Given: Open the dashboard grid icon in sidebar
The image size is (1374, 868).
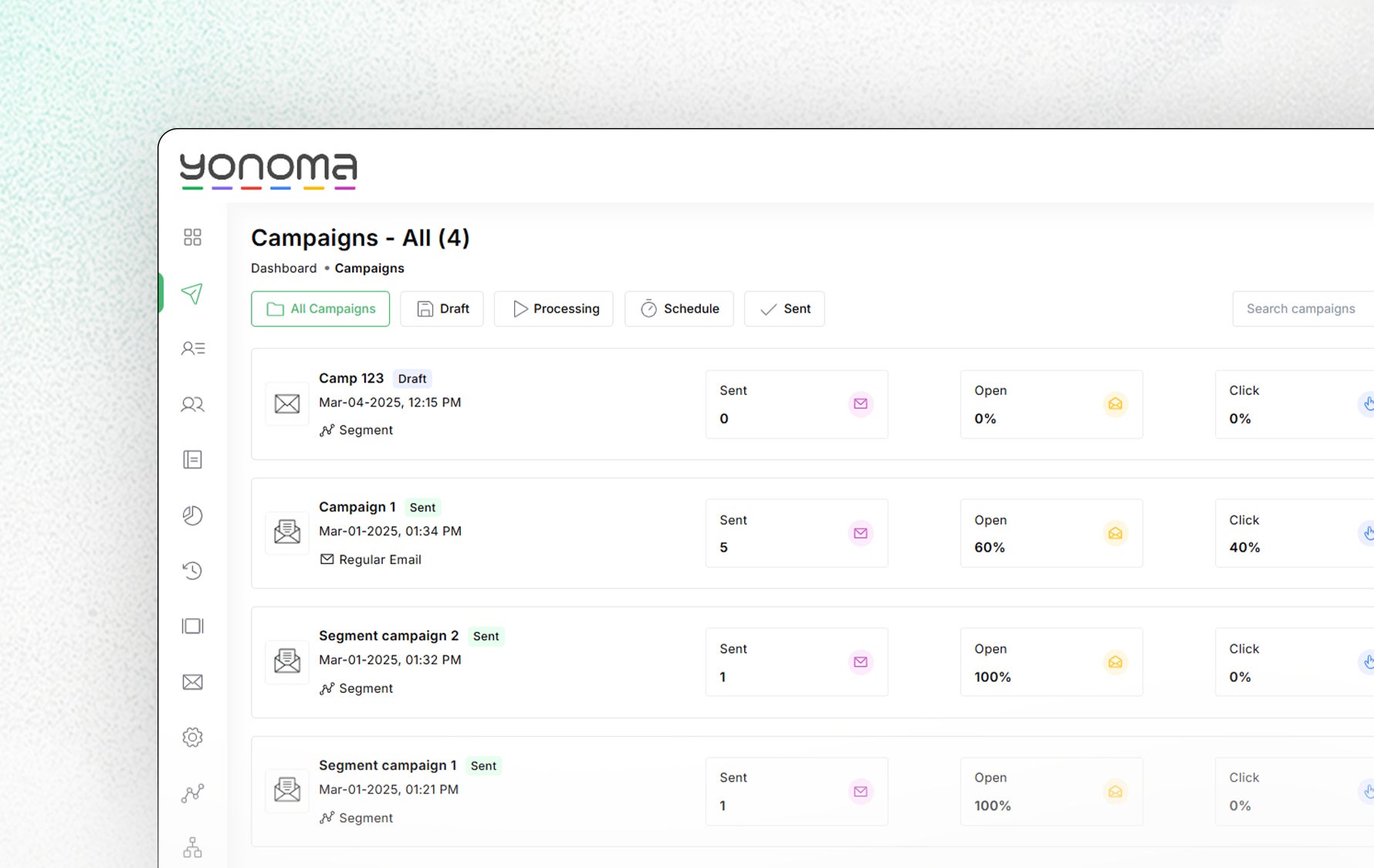Looking at the screenshot, I should tap(192, 237).
